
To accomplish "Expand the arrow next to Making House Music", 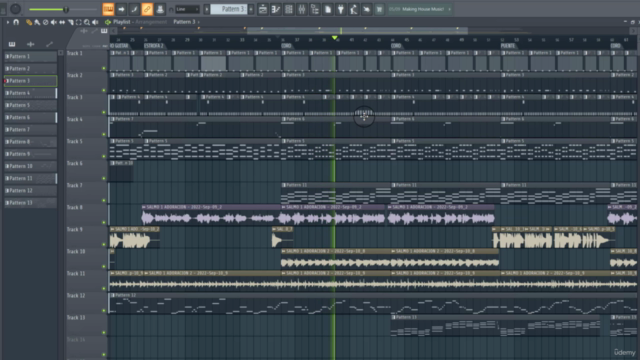I will 449,9.
